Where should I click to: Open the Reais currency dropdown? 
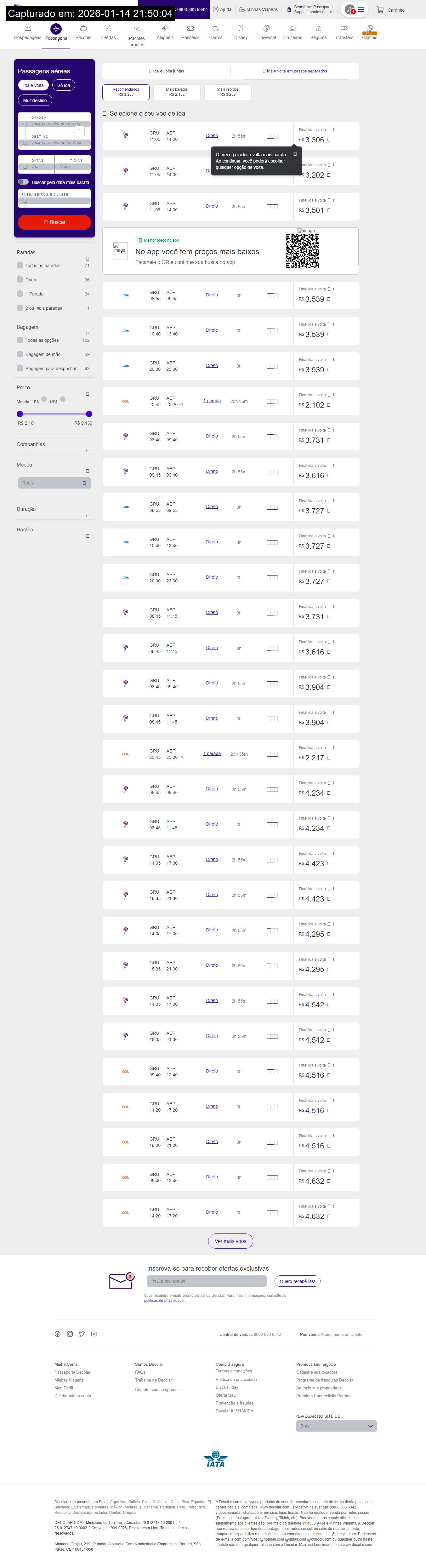[54, 483]
